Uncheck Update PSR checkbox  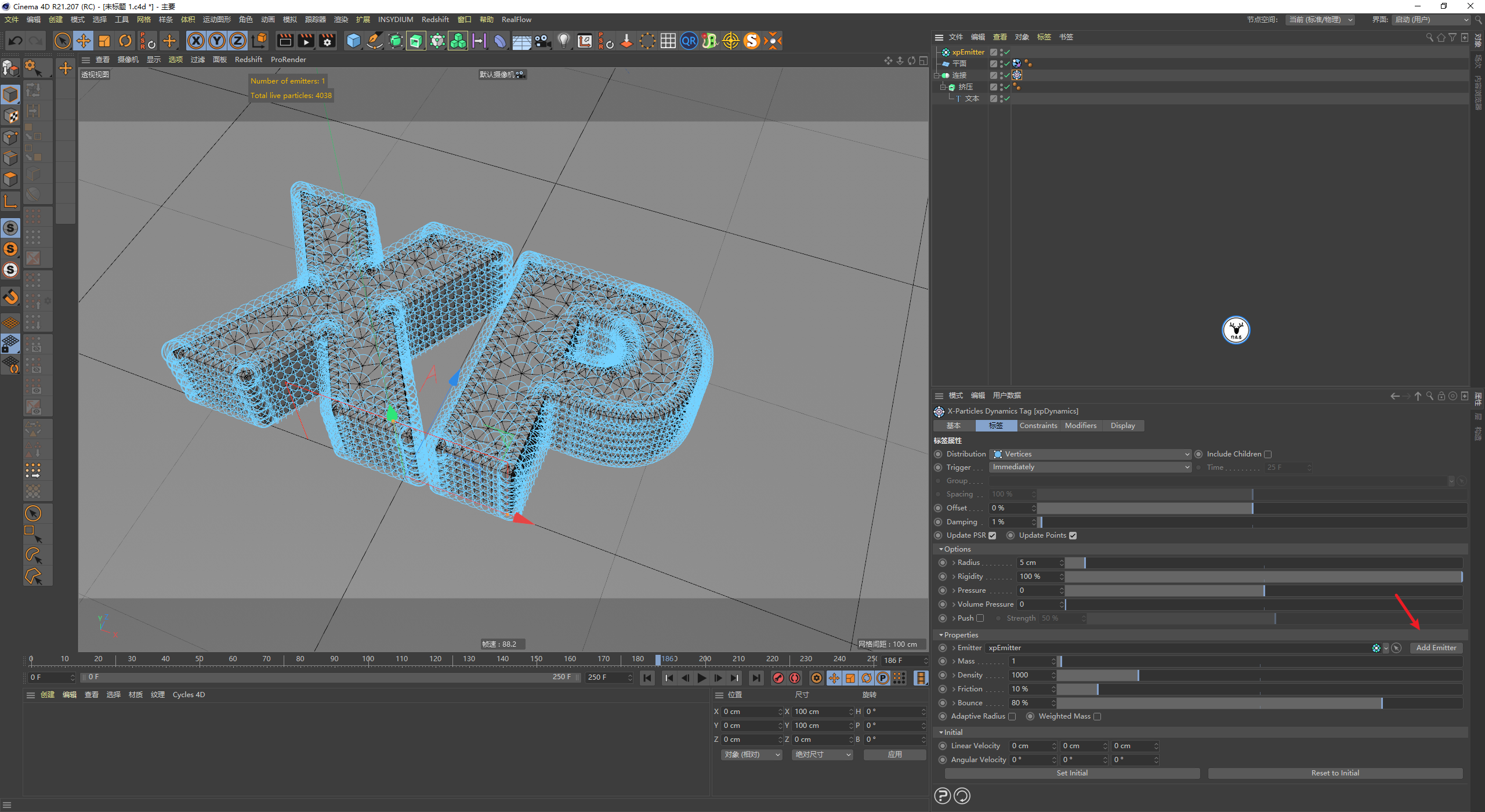(x=993, y=536)
